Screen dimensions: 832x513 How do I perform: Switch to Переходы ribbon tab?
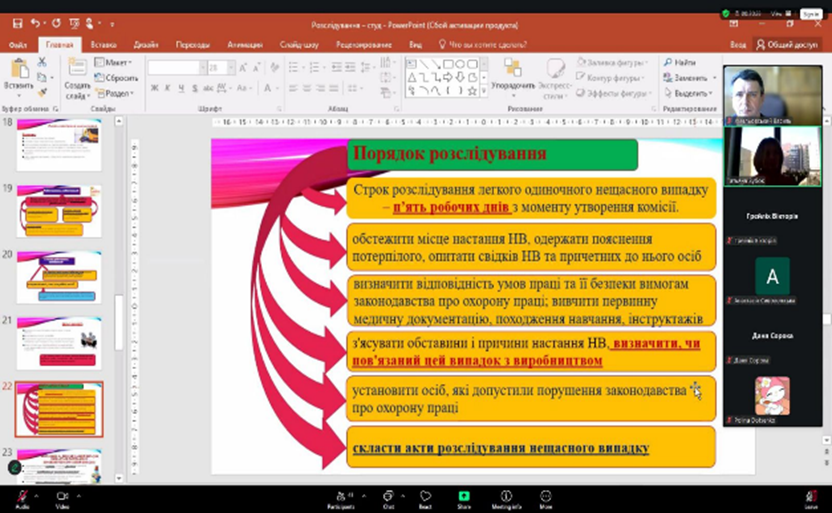click(x=193, y=45)
